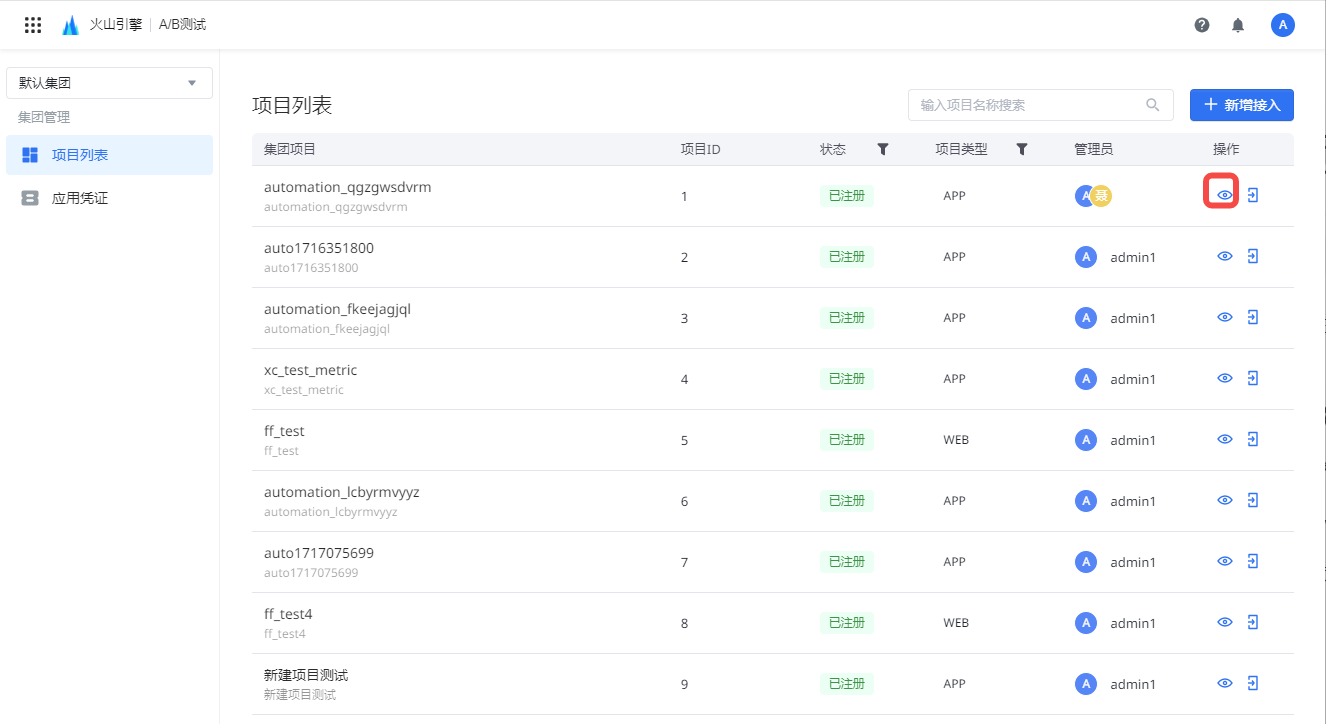
Task: Click 已注册 status tag for project ID 1
Action: click(x=846, y=196)
